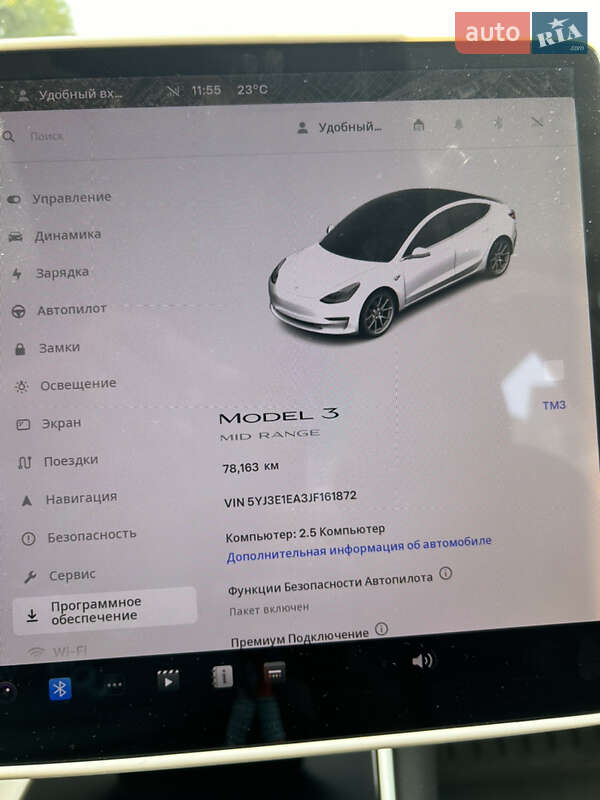Open the Освещение settings section
Screen dimensions: 600x800
pos(66,385)
